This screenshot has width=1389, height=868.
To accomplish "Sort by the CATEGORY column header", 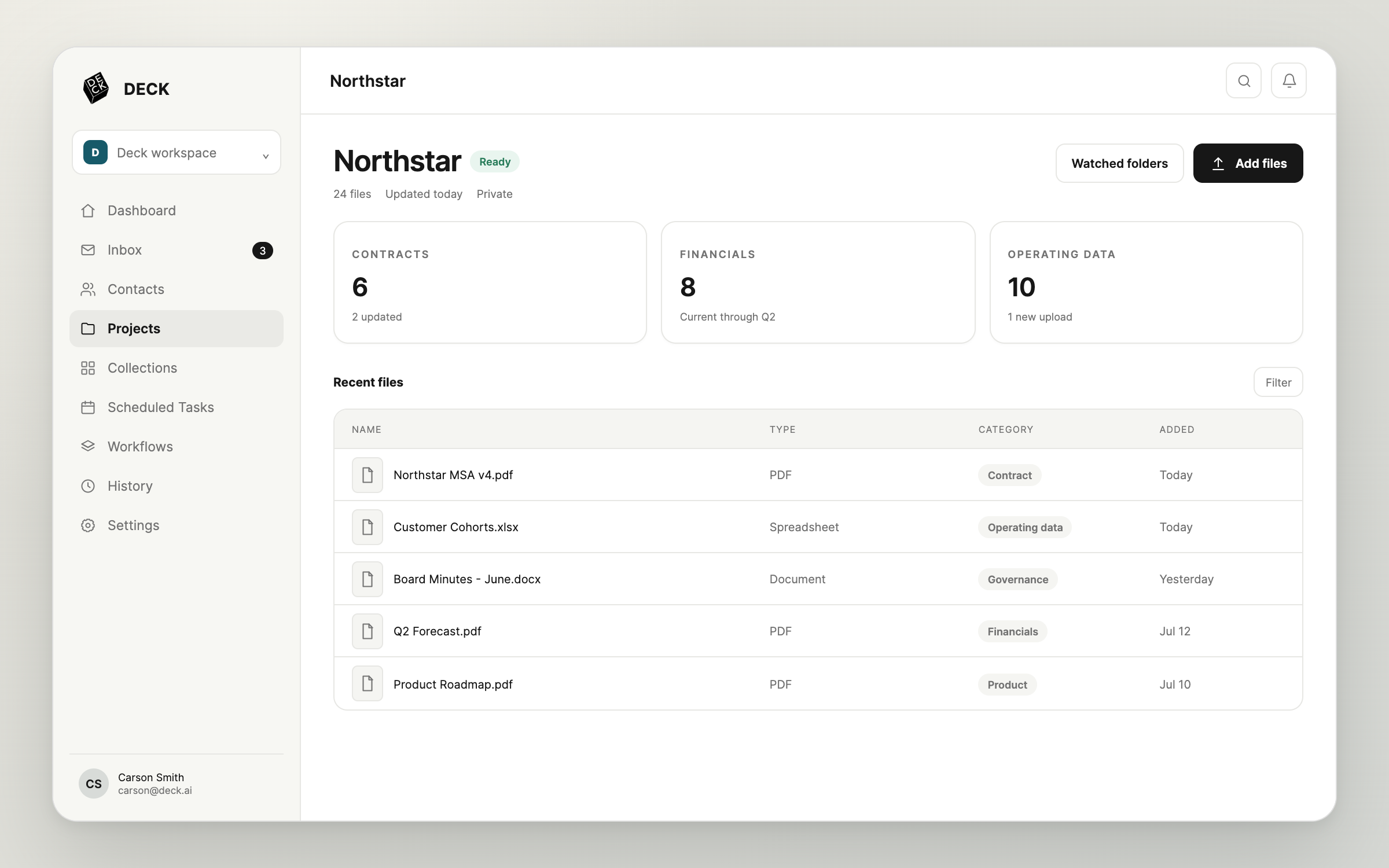I will 1006,429.
